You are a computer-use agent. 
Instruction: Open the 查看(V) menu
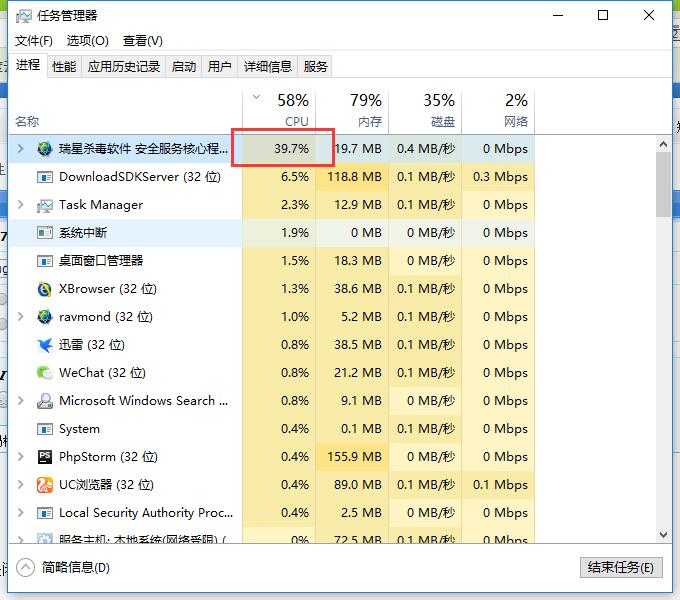coord(143,41)
